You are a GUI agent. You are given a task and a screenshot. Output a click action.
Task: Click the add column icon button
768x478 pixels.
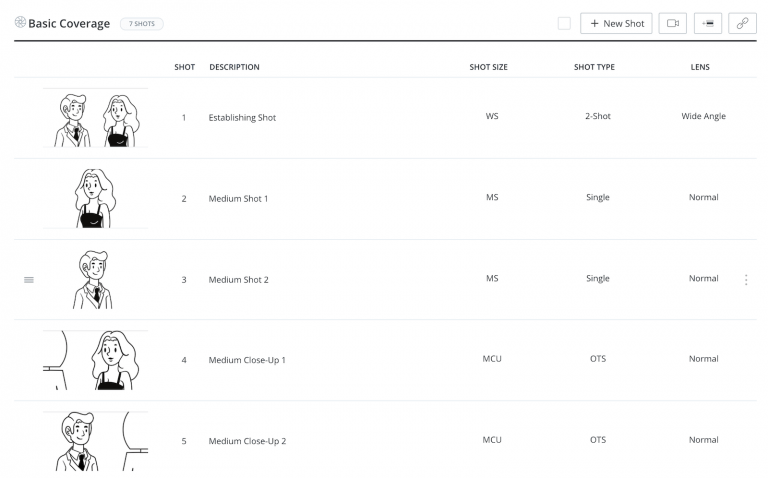point(707,23)
